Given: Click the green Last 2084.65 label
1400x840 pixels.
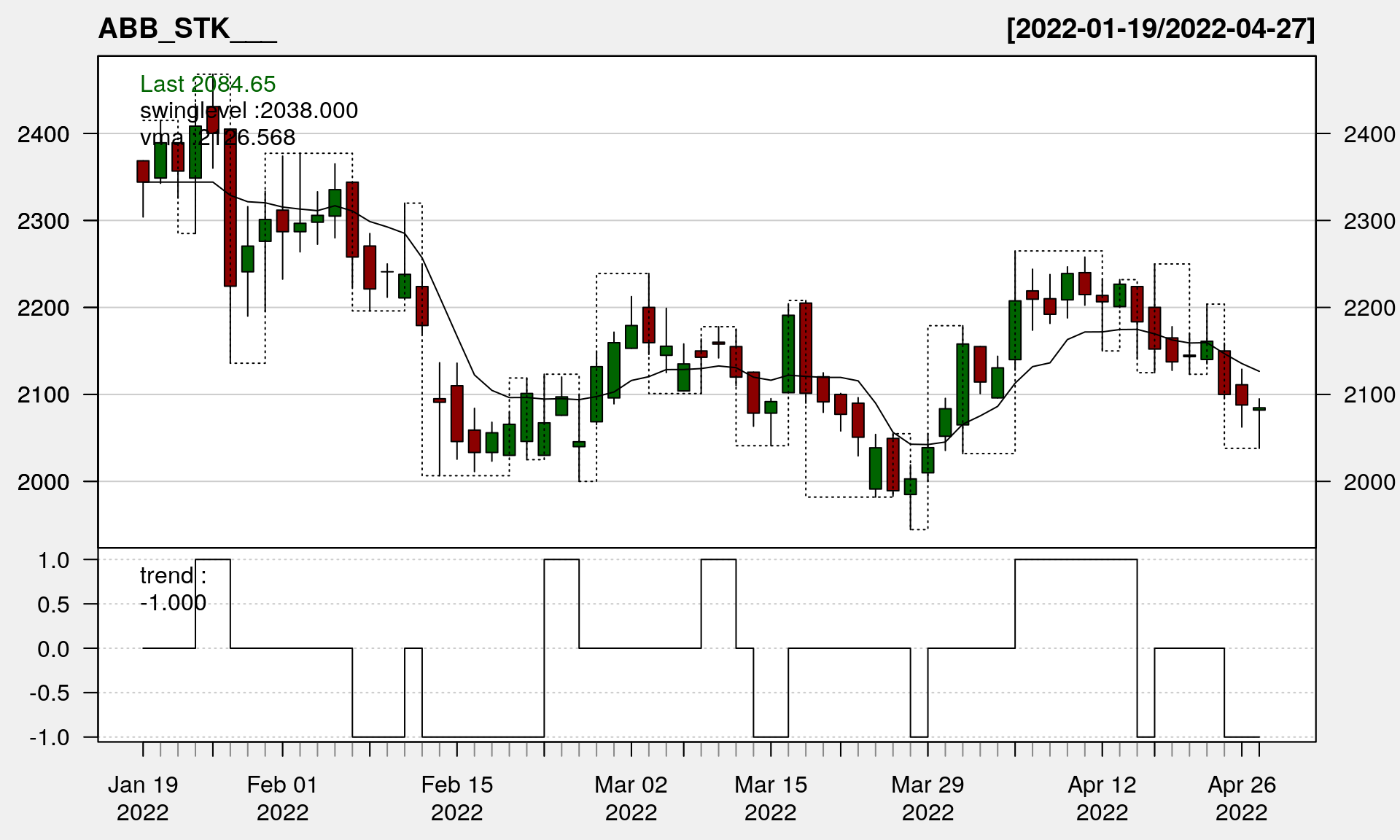Looking at the screenshot, I should 208,84.
